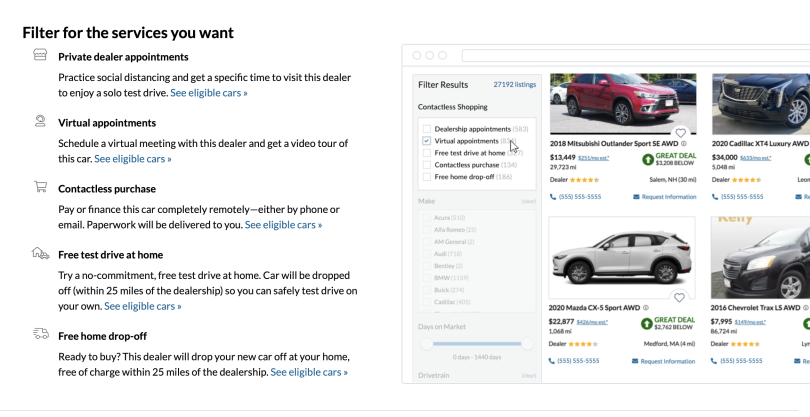Screen dimensions: 810x417
Task: Open the 2018 Mitsubishi Outlander photo
Action: coord(622,101)
